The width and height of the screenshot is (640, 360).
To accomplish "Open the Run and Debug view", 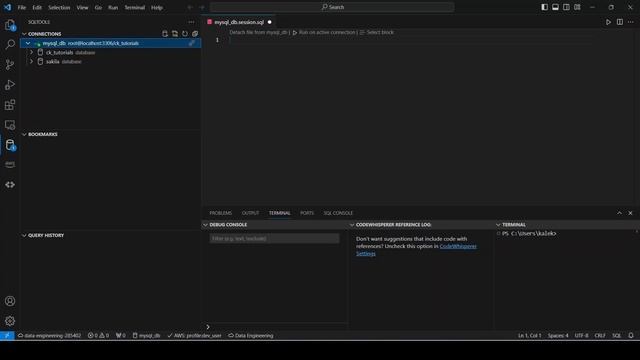I will click(x=10, y=84).
